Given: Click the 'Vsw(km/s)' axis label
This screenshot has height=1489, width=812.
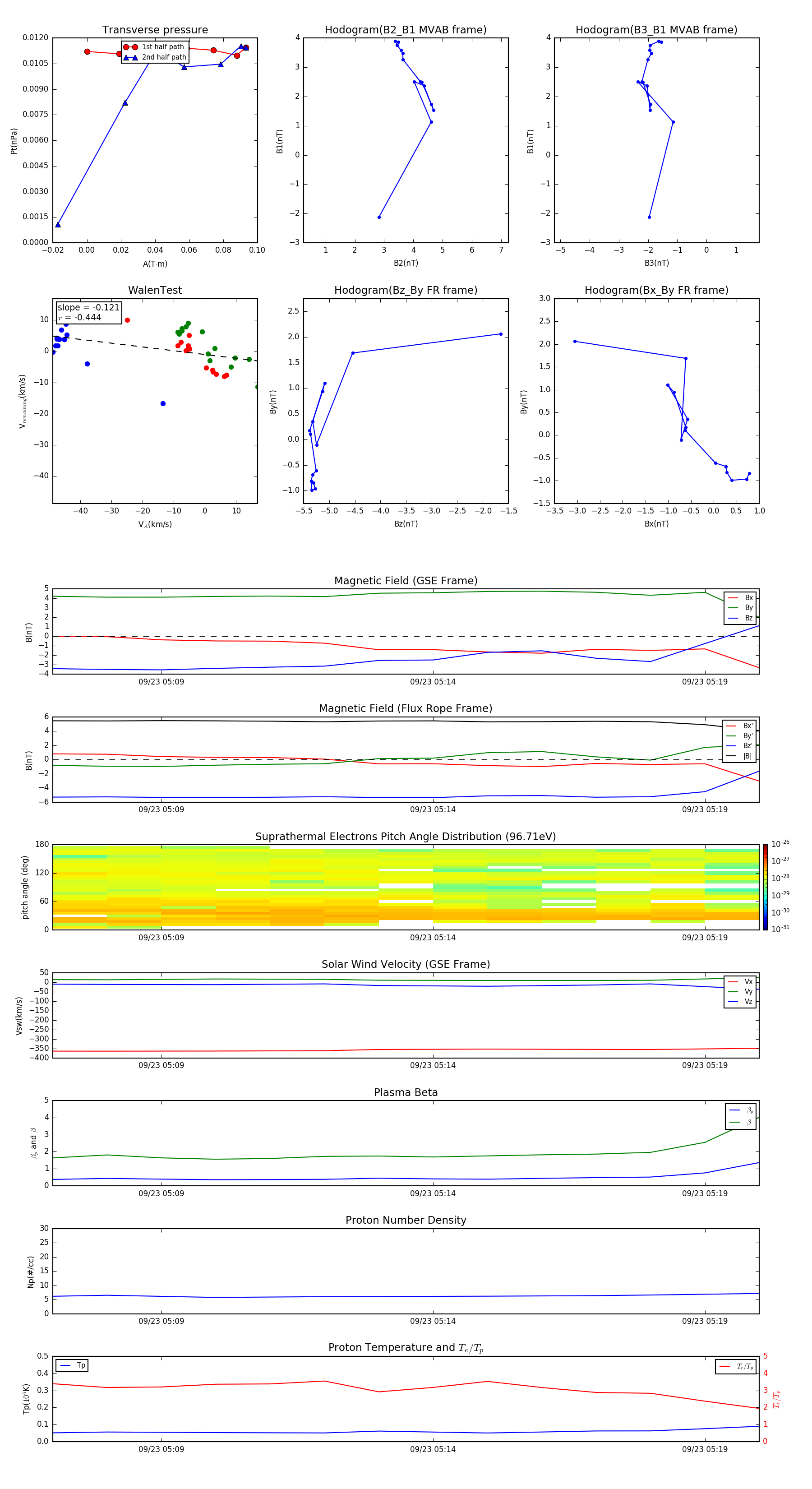Looking at the screenshot, I should (x=19, y=1016).
